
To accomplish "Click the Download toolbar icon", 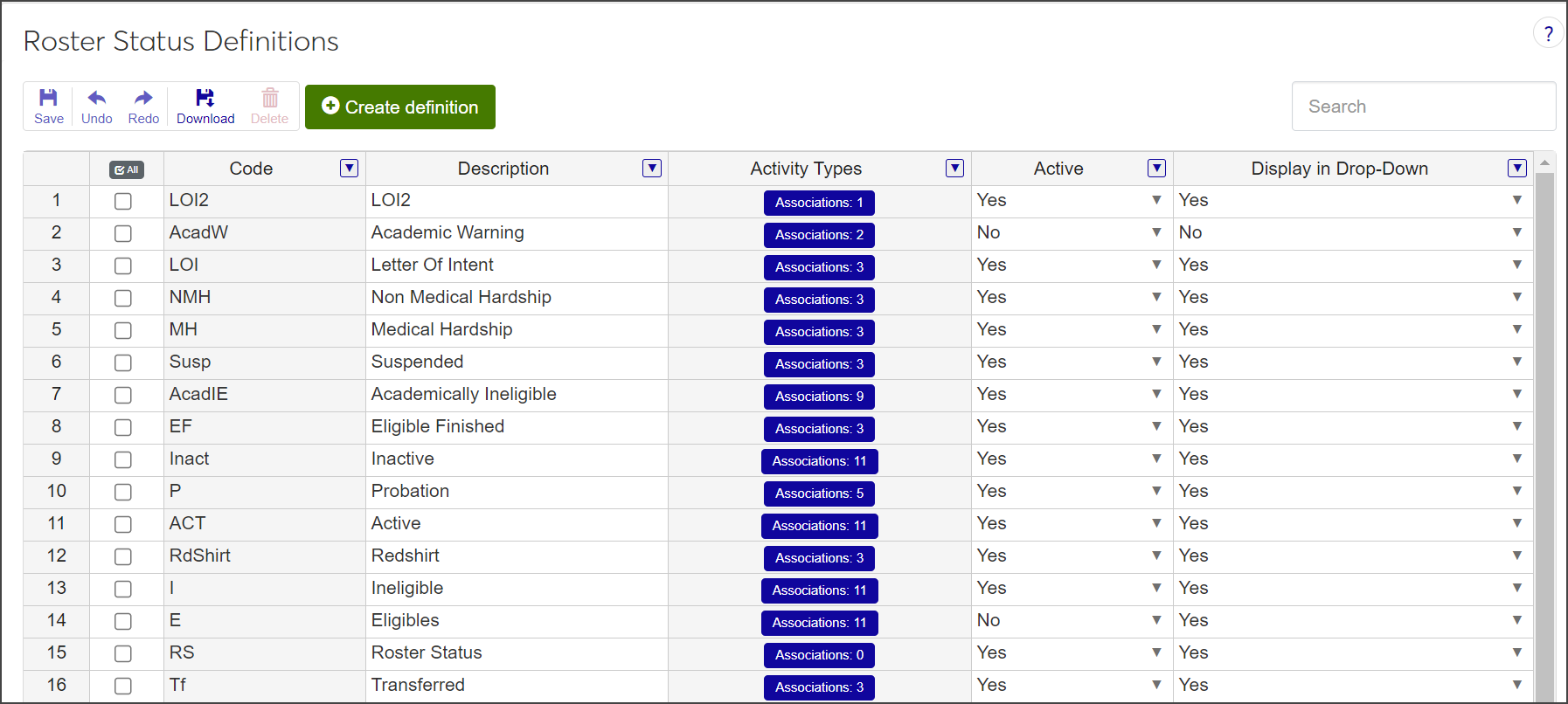I will coord(205,99).
